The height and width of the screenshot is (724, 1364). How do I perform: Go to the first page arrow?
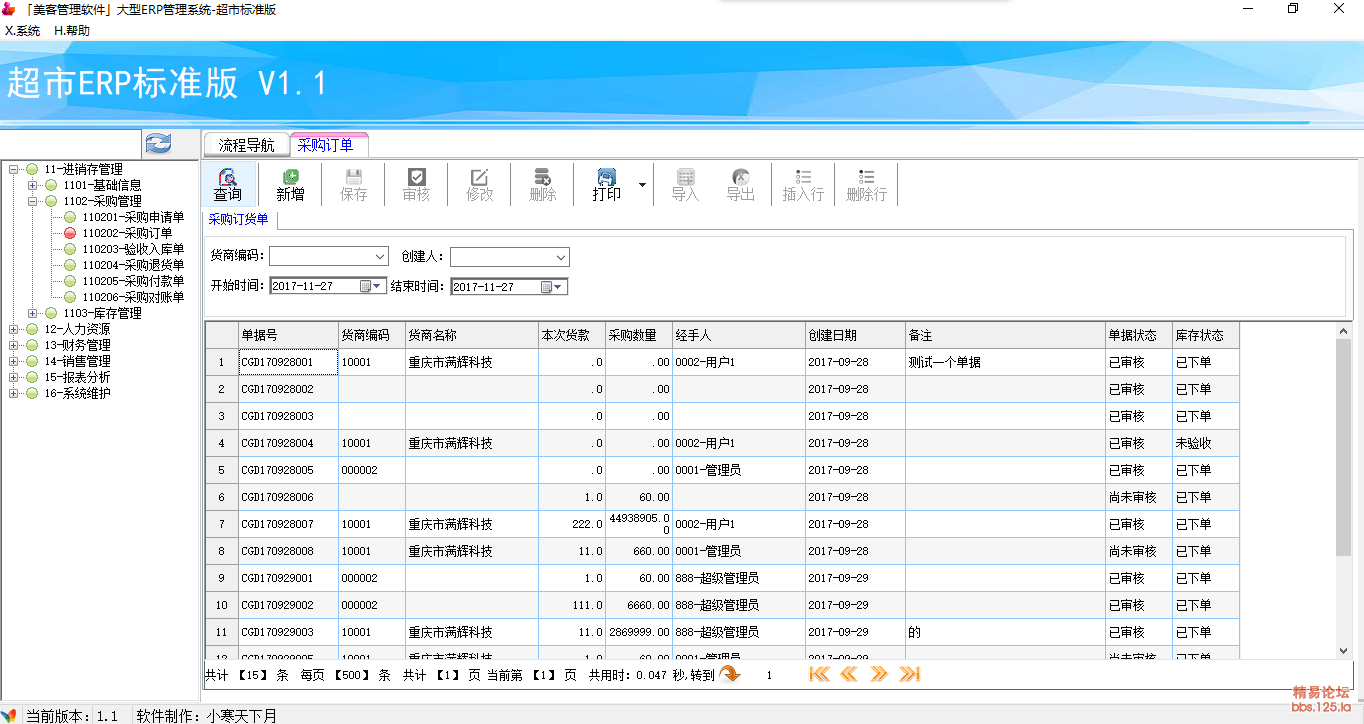[819, 675]
